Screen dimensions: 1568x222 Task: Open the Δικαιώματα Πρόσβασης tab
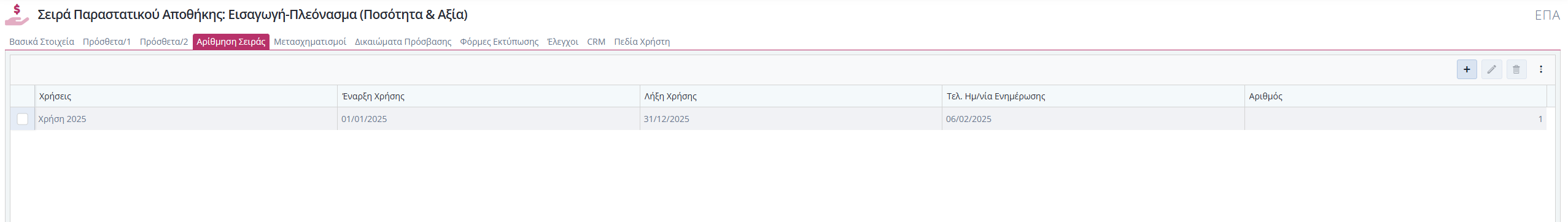pyautogui.click(x=403, y=42)
